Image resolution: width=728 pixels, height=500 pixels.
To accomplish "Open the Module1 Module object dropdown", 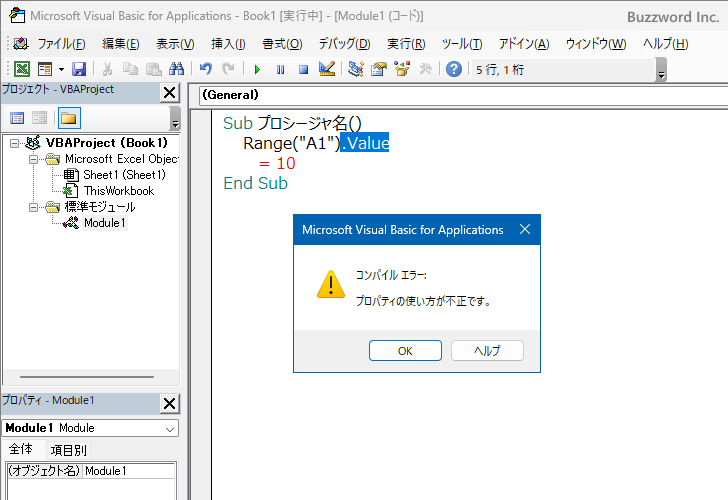I will tap(170, 429).
